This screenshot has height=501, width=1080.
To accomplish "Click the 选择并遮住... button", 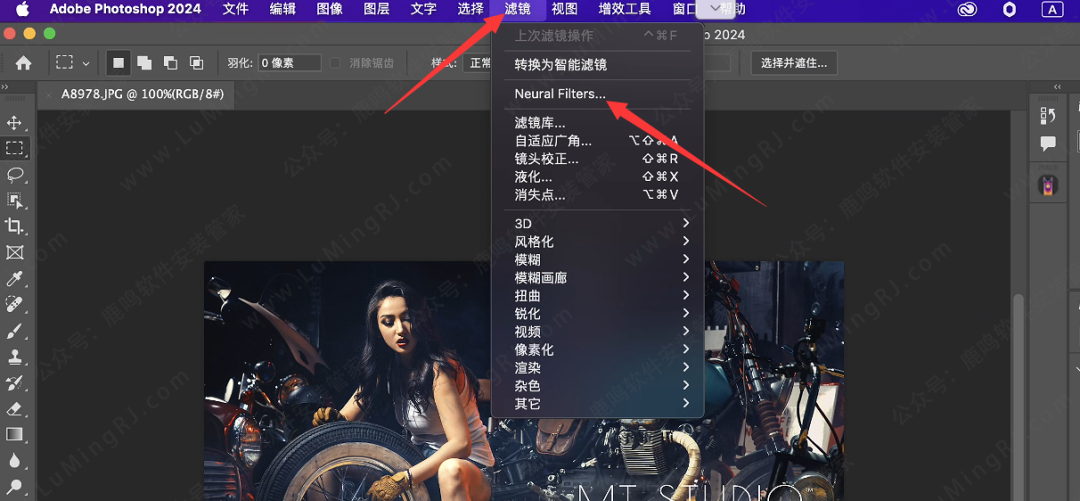I will (x=794, y=63).
